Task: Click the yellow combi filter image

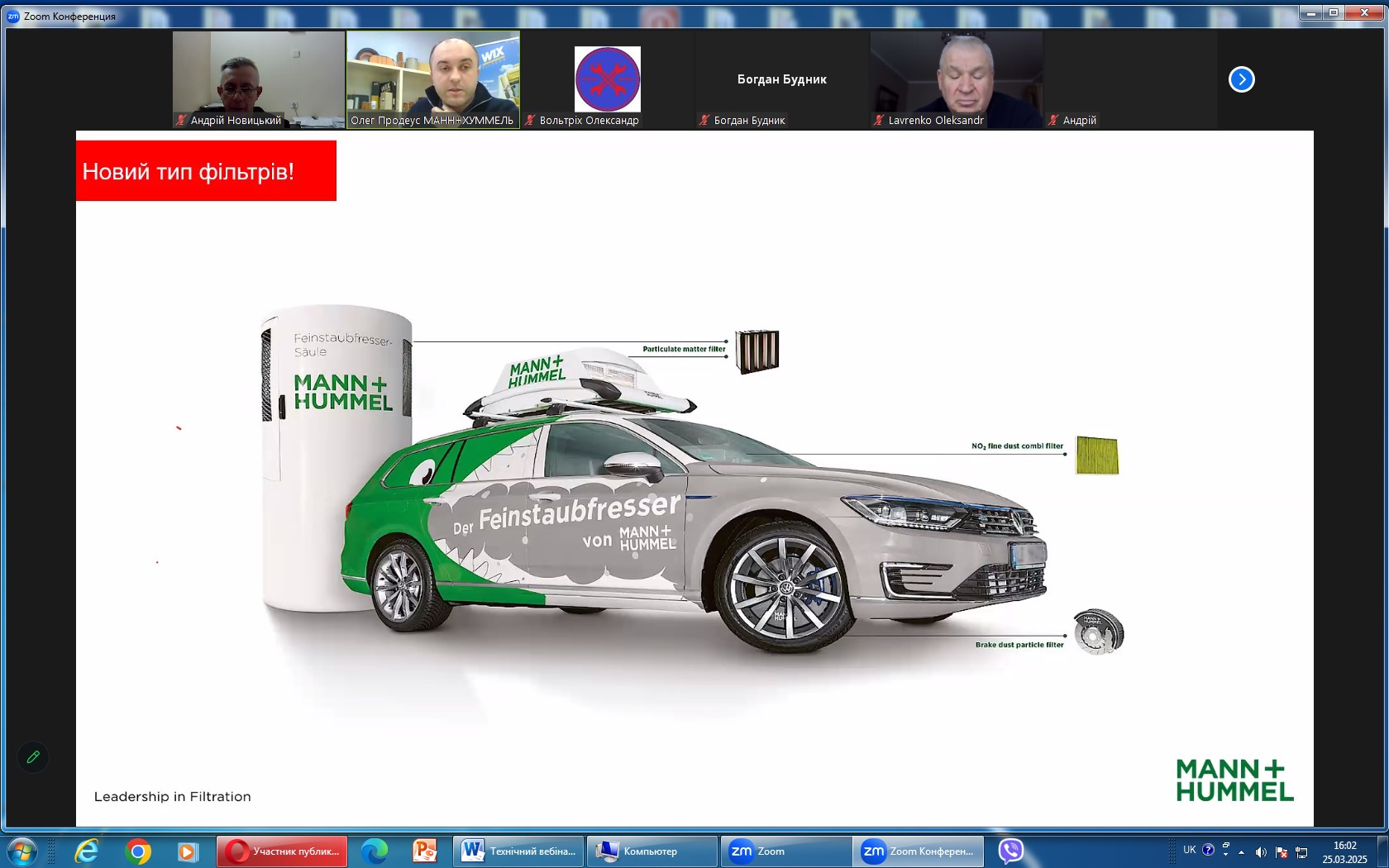Action: [1097, 455]
